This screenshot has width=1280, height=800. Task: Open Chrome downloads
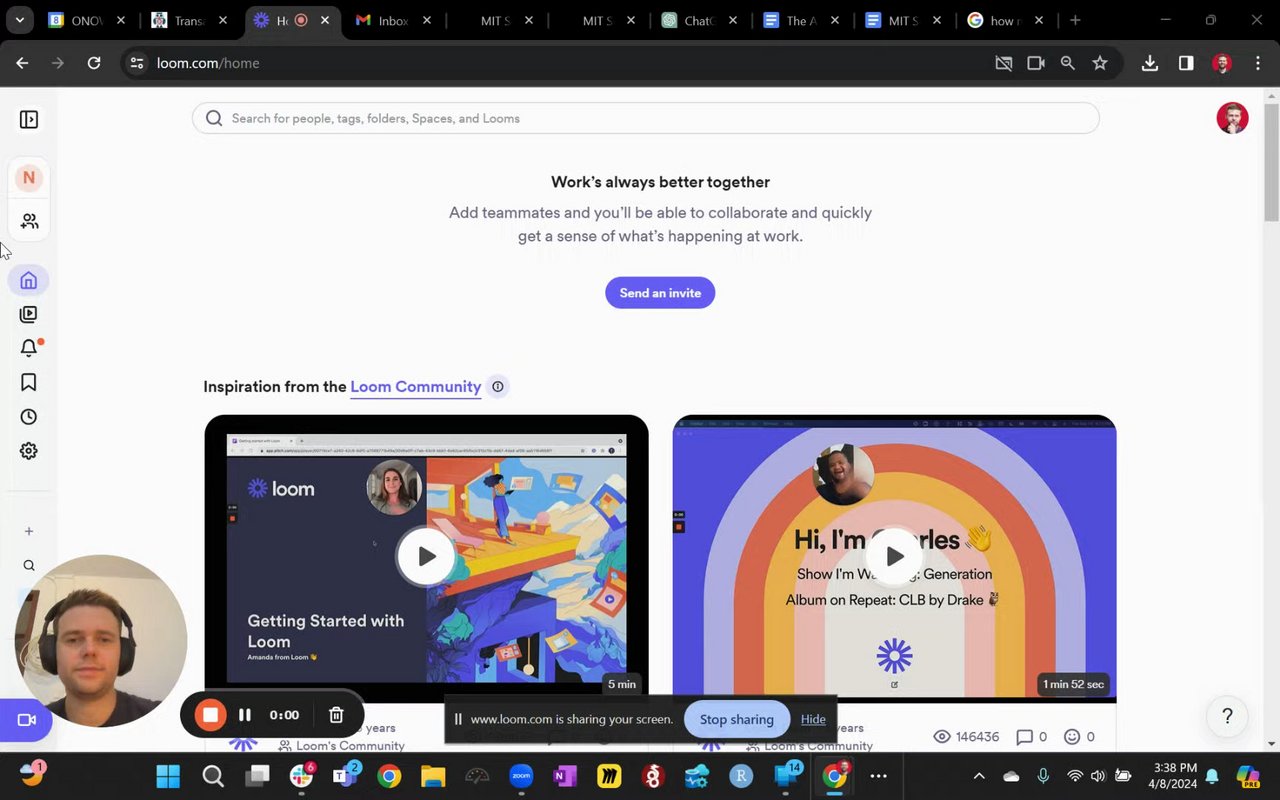pyautogui.click(x=1150, y=63)
